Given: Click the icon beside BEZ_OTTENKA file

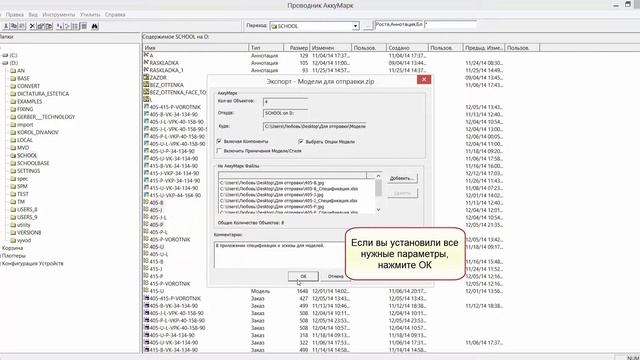Looking at the screenshot, I should pos(146,84).
